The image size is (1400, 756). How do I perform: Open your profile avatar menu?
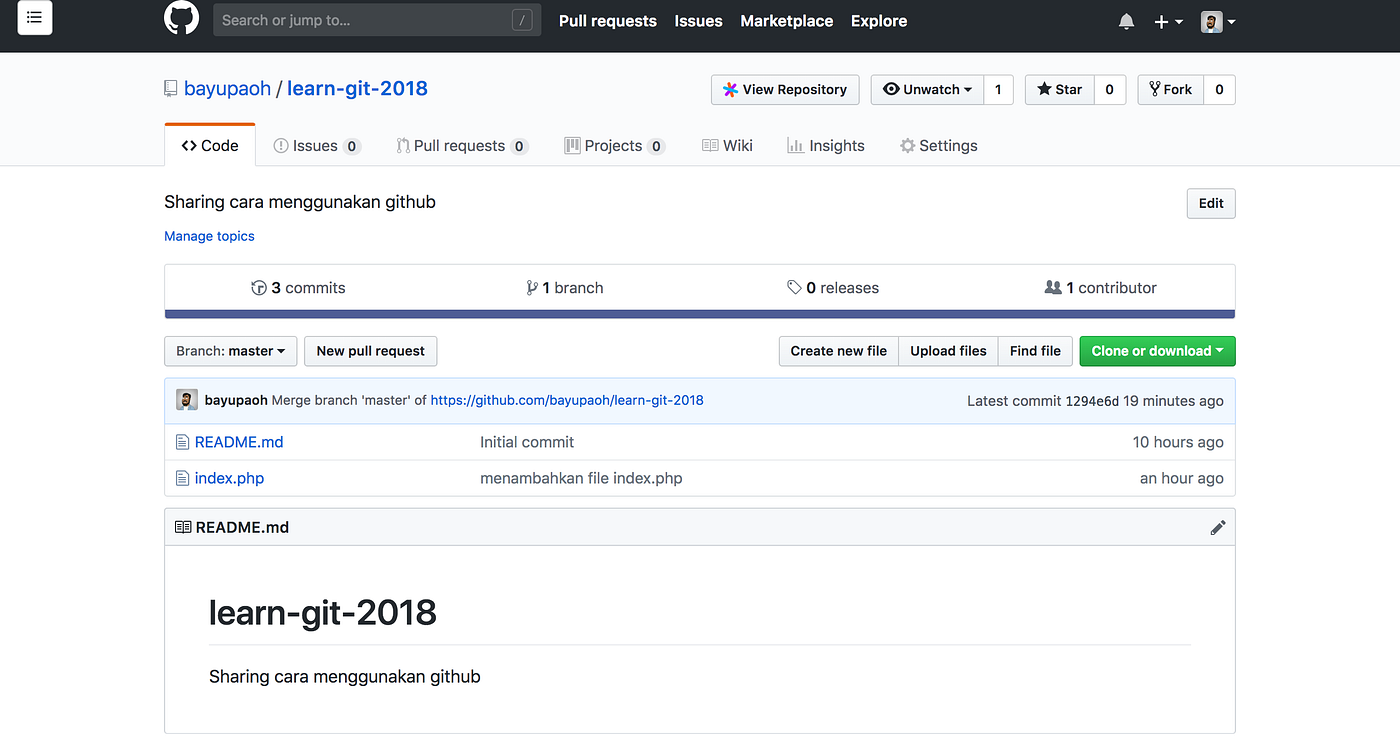point(1211,20)
